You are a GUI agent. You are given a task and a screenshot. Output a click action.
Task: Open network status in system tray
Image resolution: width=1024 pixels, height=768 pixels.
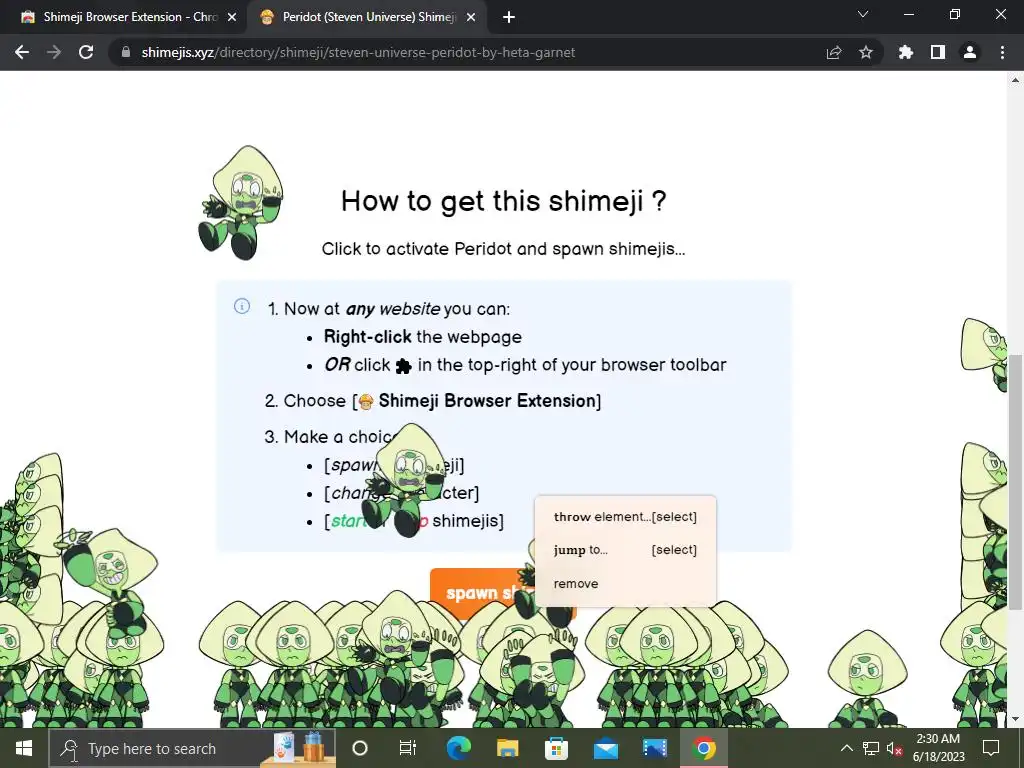[x=871, y=748]
